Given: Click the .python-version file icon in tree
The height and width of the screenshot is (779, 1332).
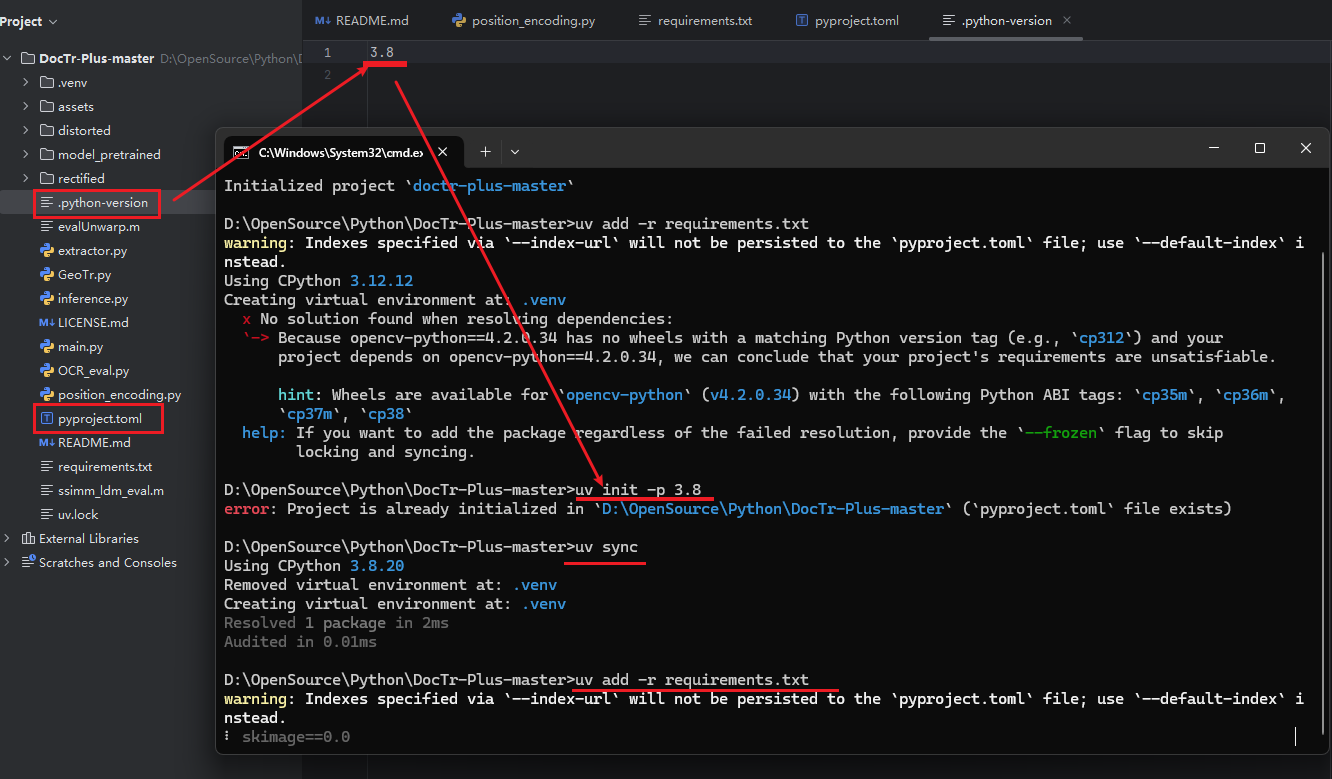Looking at the screenshot, I should coord(47,202).
